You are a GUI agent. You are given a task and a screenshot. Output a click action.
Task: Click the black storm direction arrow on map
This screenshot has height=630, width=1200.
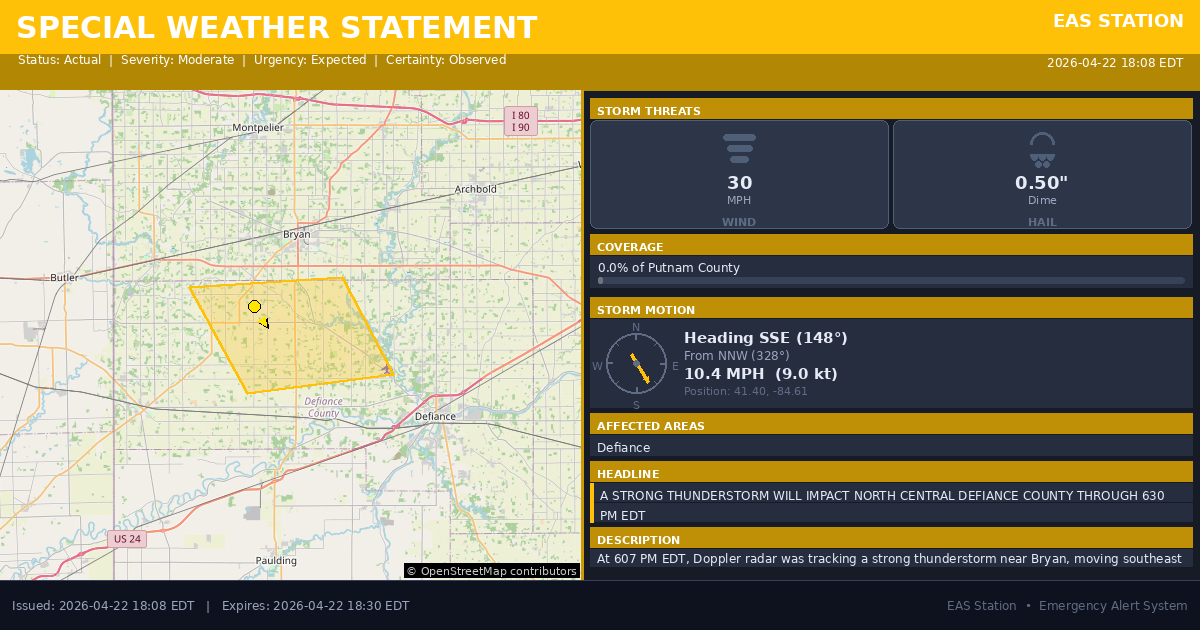coord(264,322)
